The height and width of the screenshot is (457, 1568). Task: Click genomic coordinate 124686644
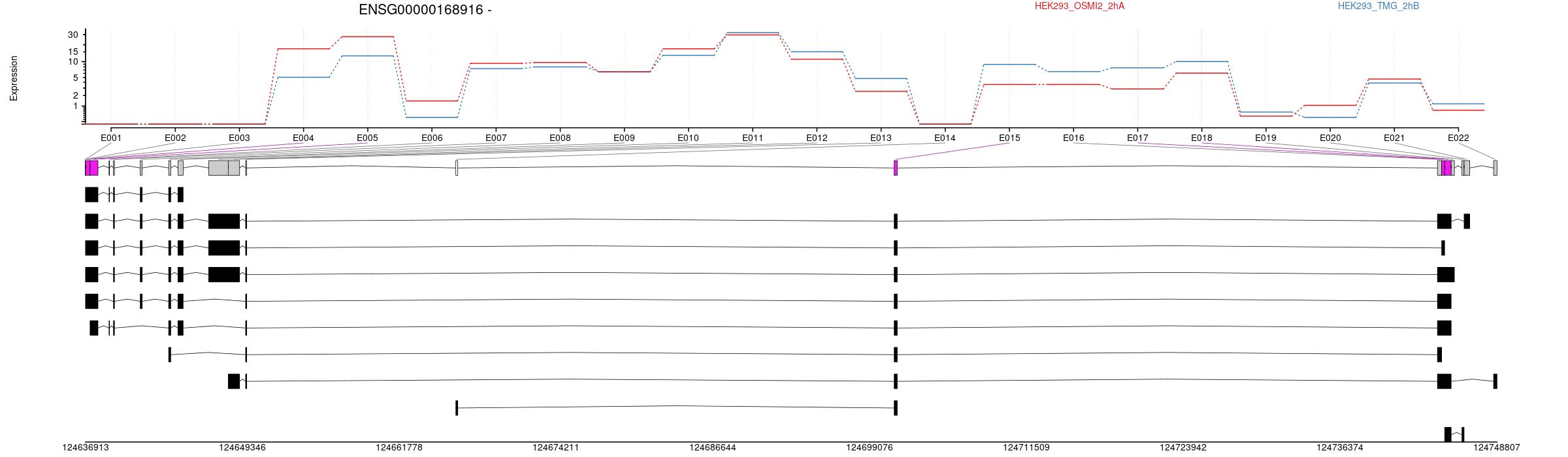[713, 448]
